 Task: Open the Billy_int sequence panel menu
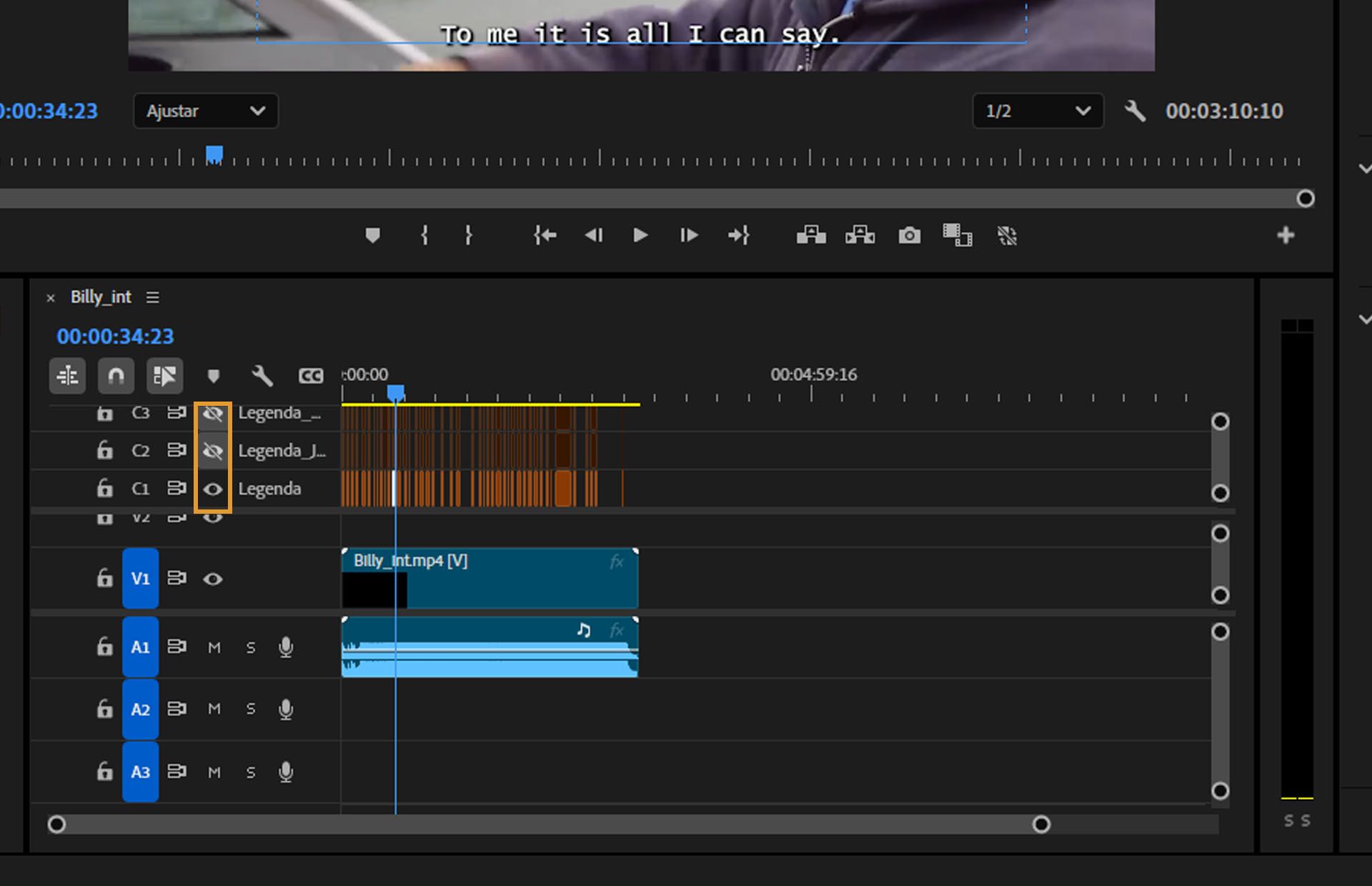click(x=153, y=297)
